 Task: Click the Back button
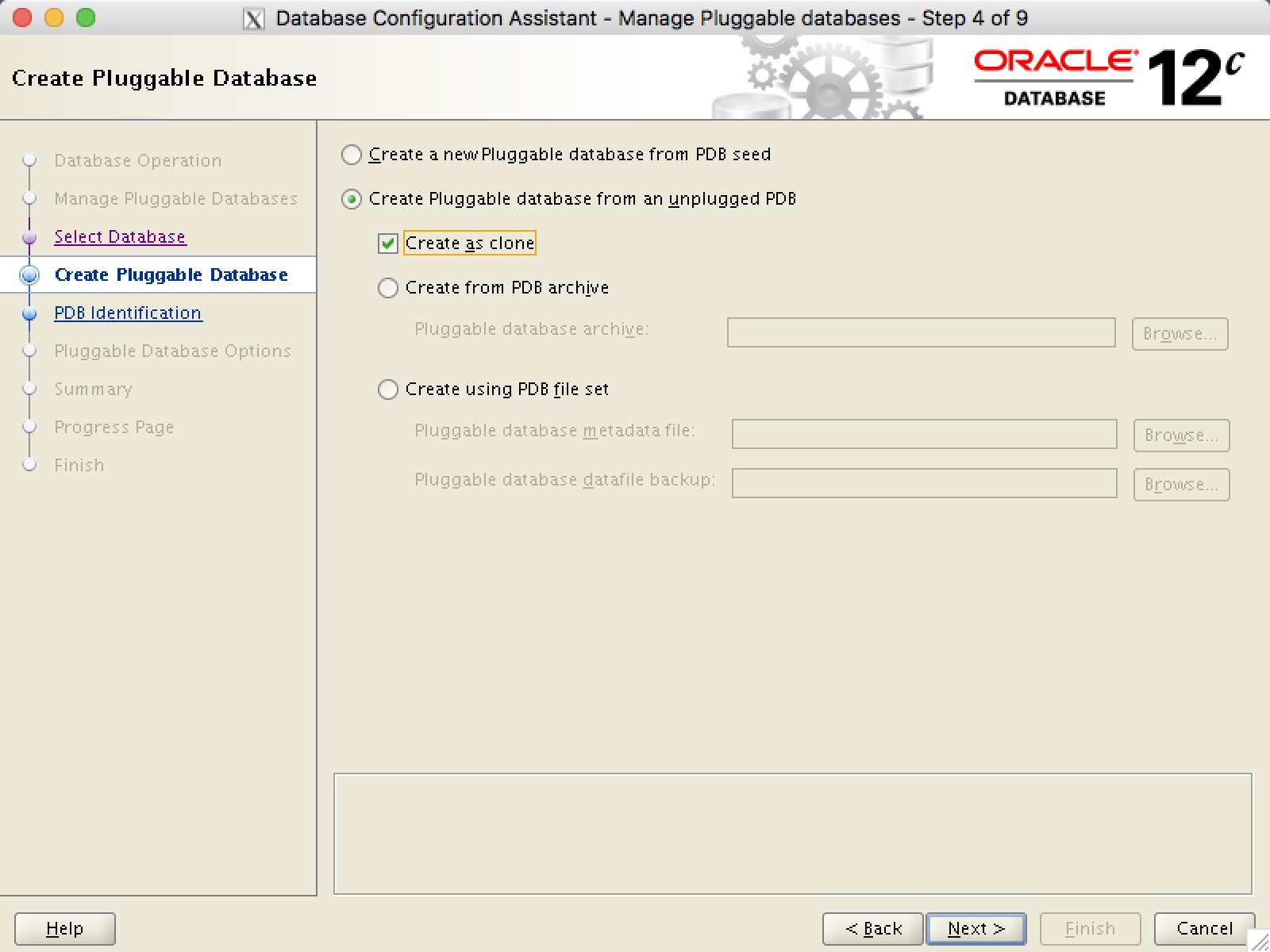872,928
